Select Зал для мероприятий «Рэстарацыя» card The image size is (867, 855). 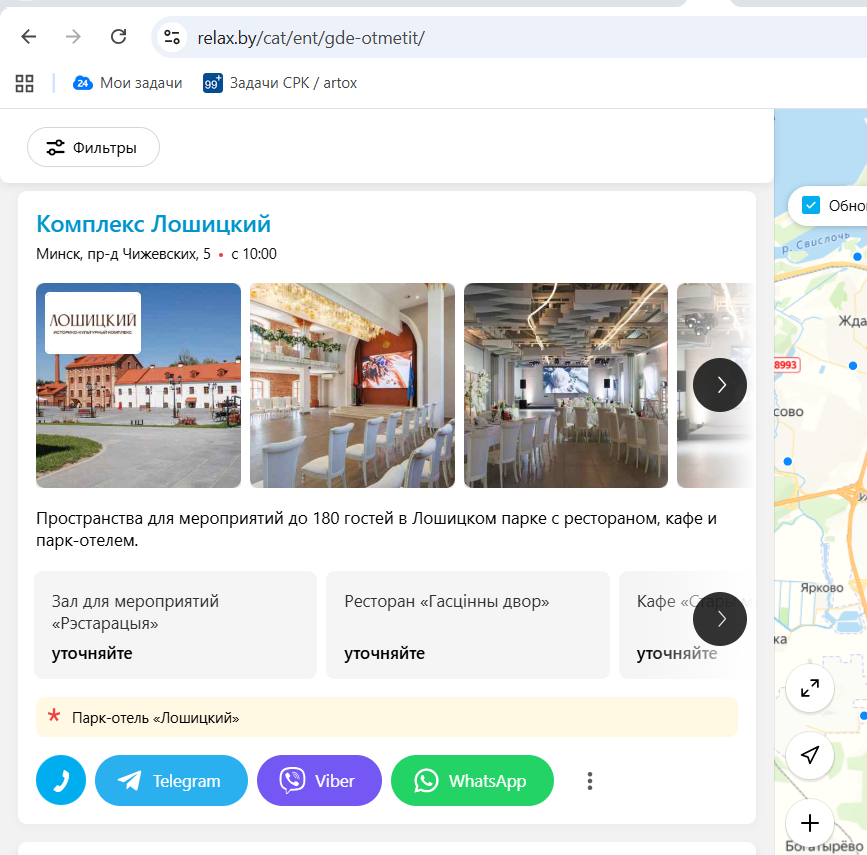click(x=175, y=625)
